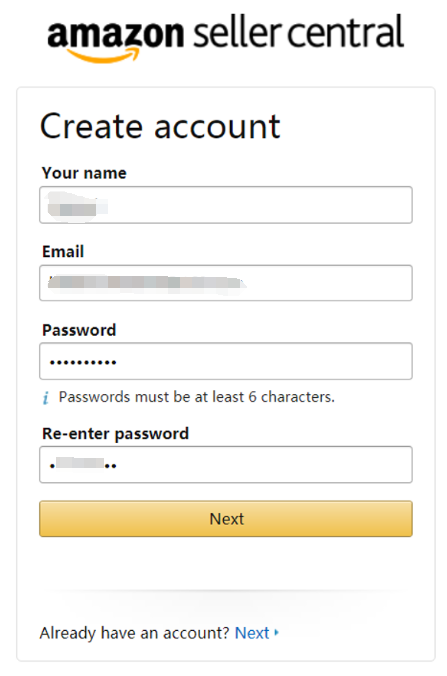Click the 'Re-enter password' label

pos(116,433)
